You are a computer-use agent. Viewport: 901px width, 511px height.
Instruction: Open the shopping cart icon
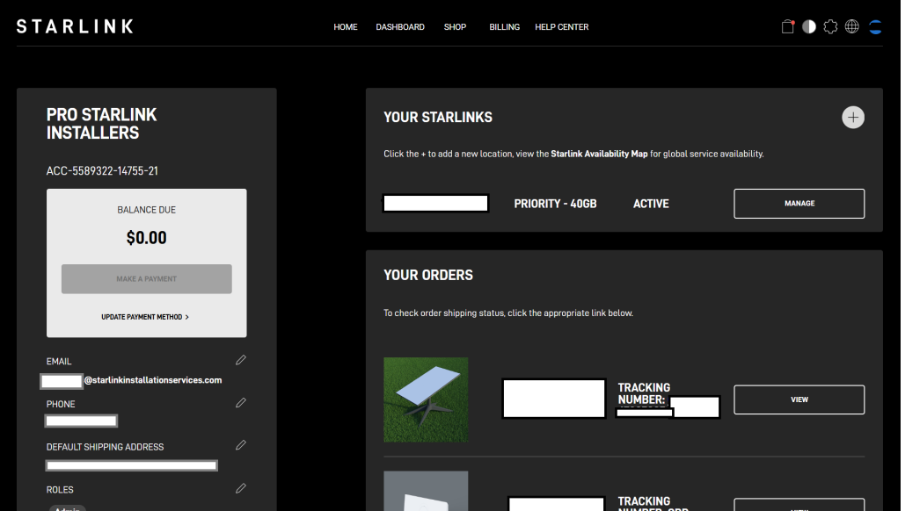tap(787, 26)
